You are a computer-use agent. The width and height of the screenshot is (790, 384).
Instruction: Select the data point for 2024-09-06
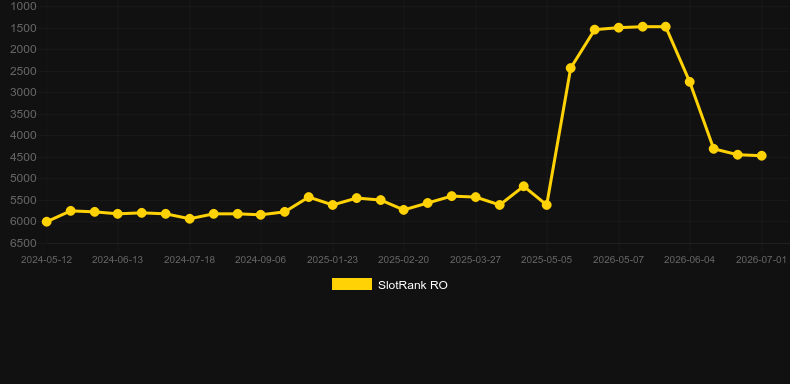(x=260, y=215)
